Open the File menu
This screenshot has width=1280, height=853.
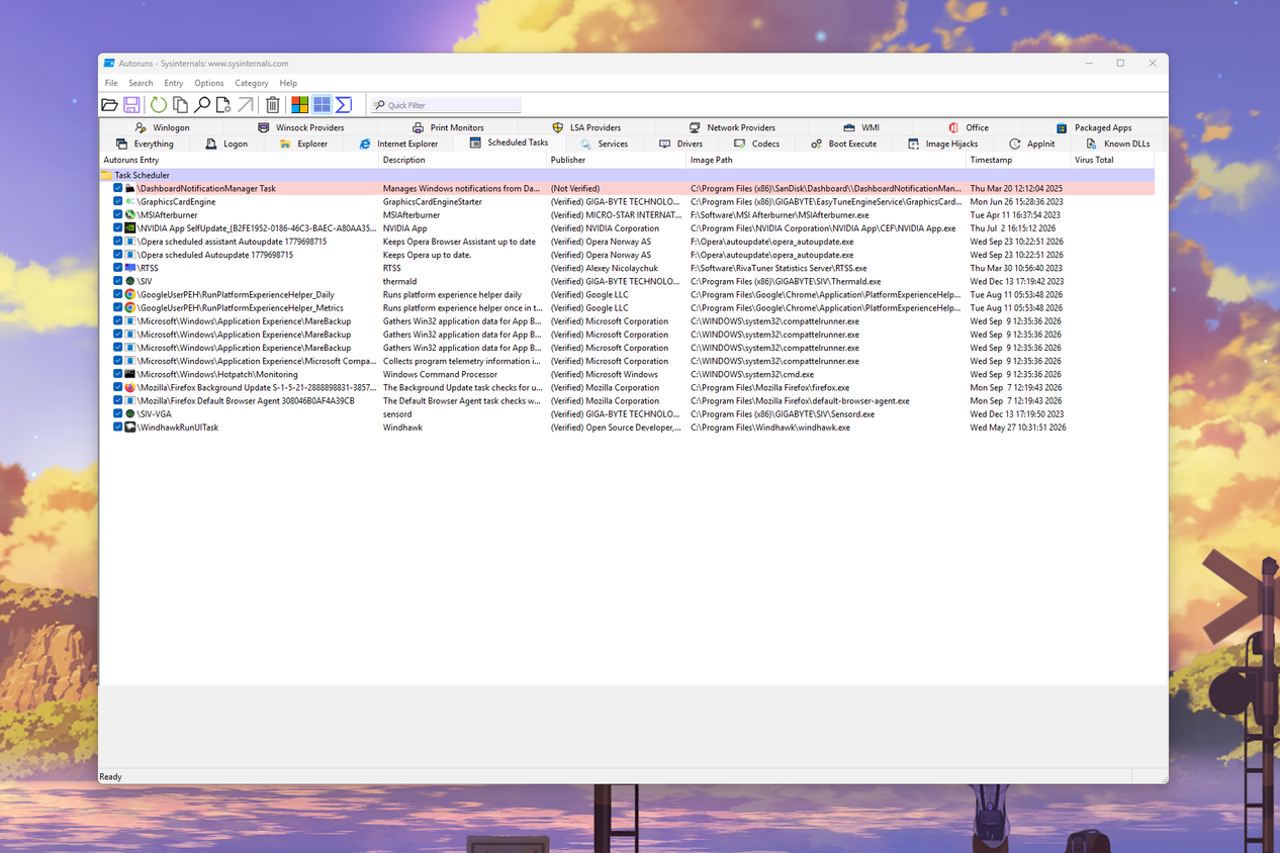pos(111,83)
